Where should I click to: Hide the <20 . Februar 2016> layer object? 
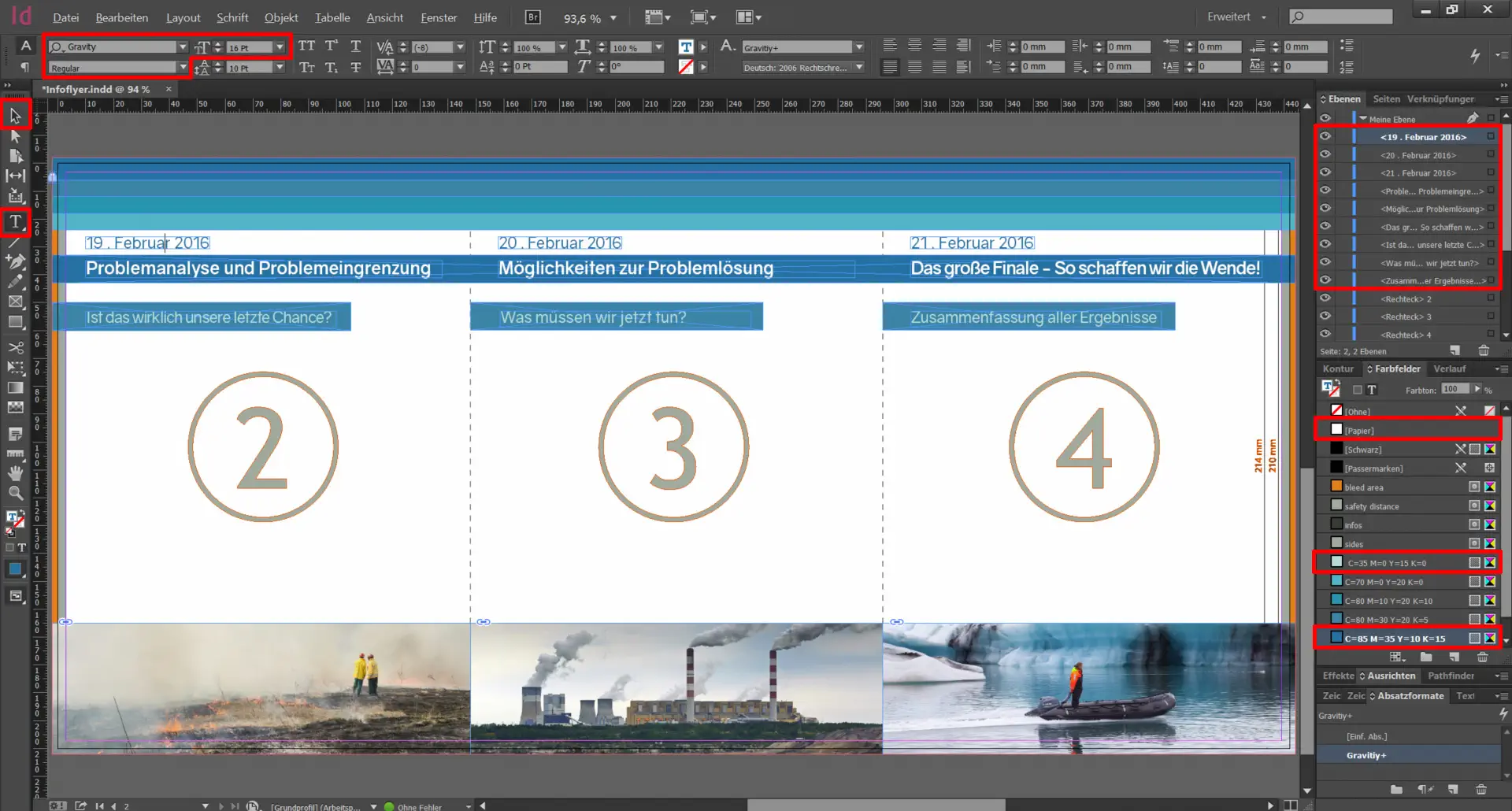pos(1325,155)
